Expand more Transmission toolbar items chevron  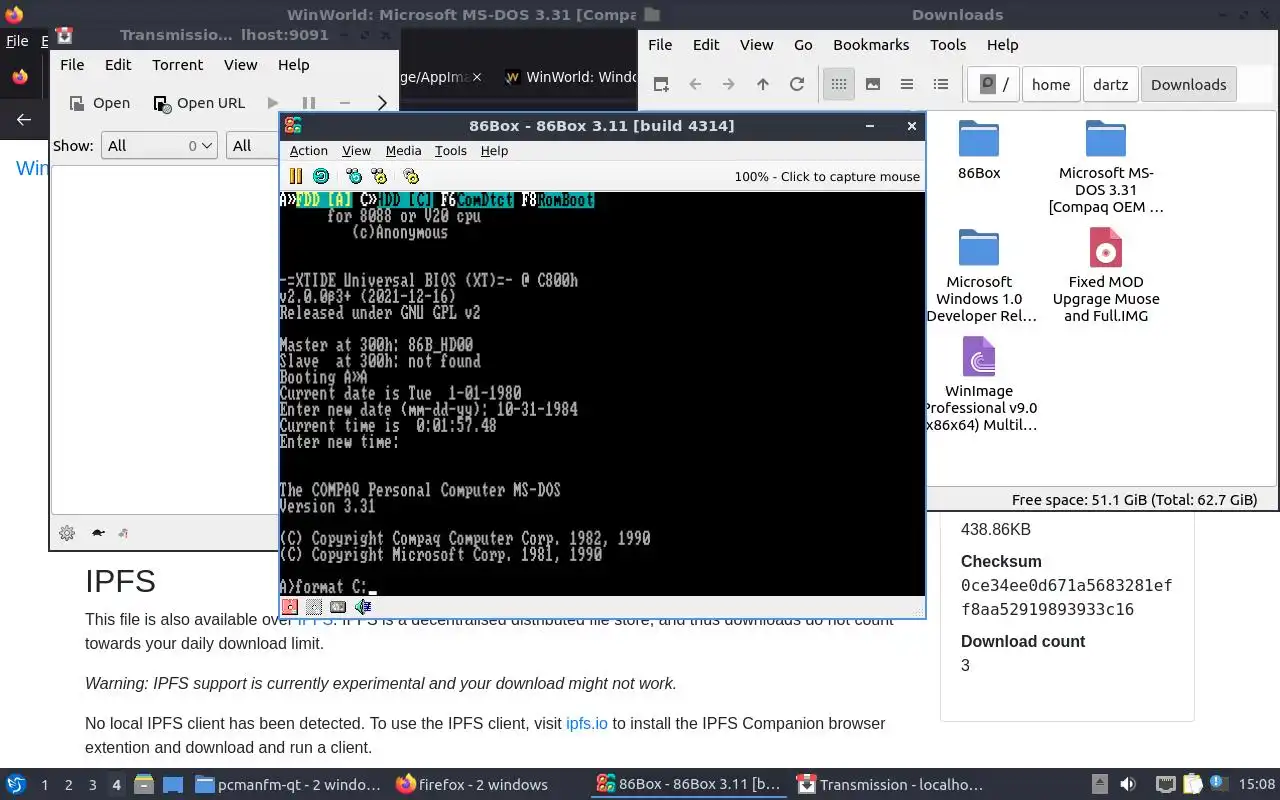(x=381, y=103)
